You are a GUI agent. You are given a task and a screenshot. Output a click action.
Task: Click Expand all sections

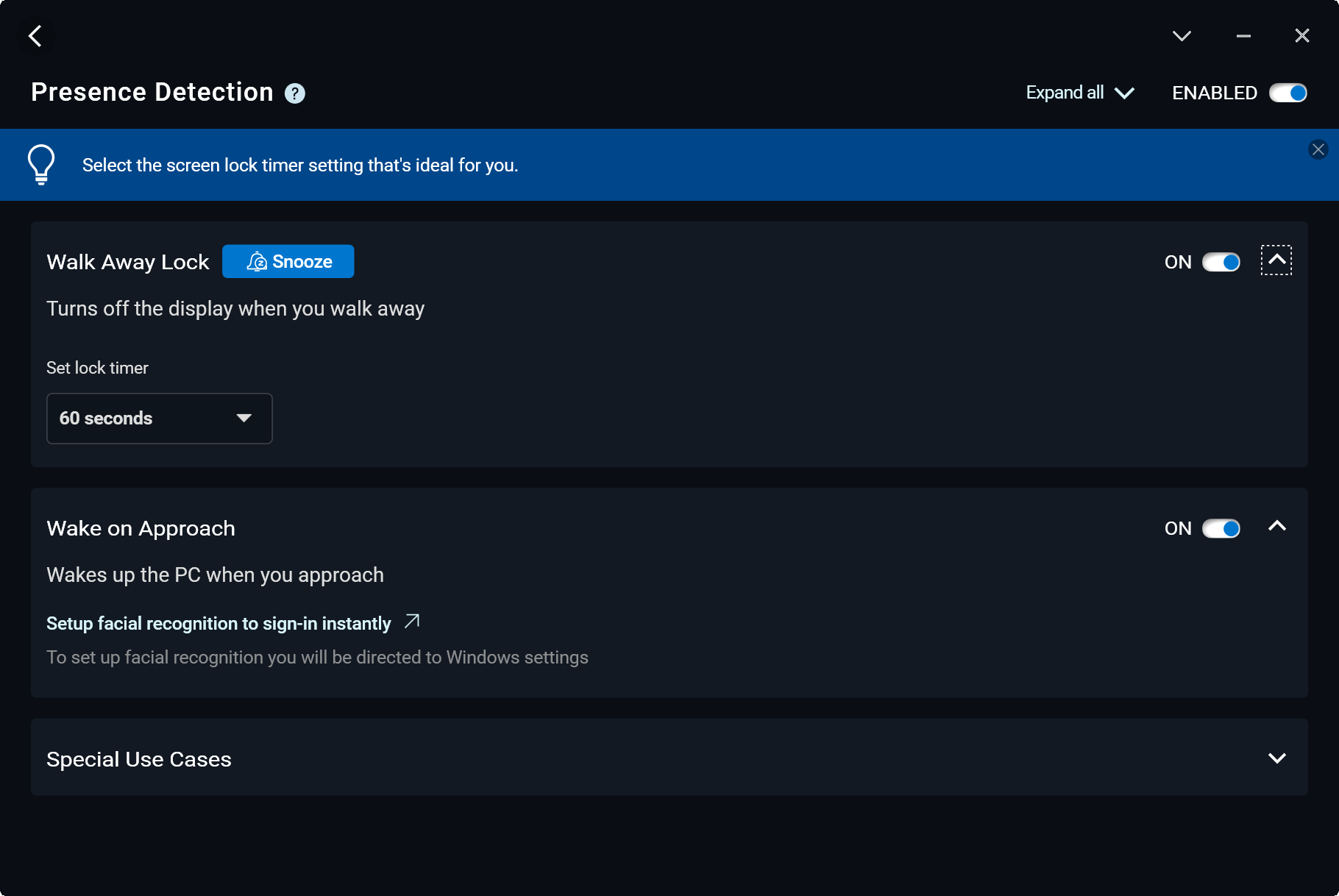(x=1079, y=93)
